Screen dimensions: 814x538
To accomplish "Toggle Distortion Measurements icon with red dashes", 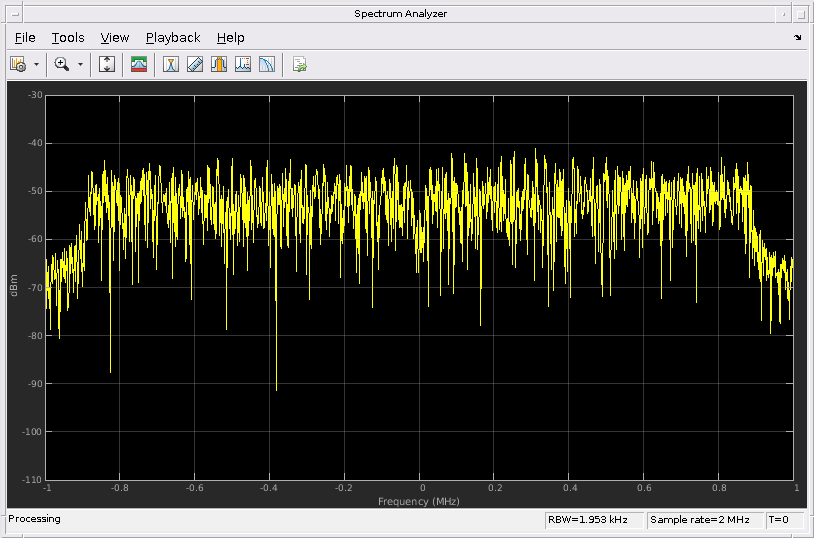I will point(243,64).
